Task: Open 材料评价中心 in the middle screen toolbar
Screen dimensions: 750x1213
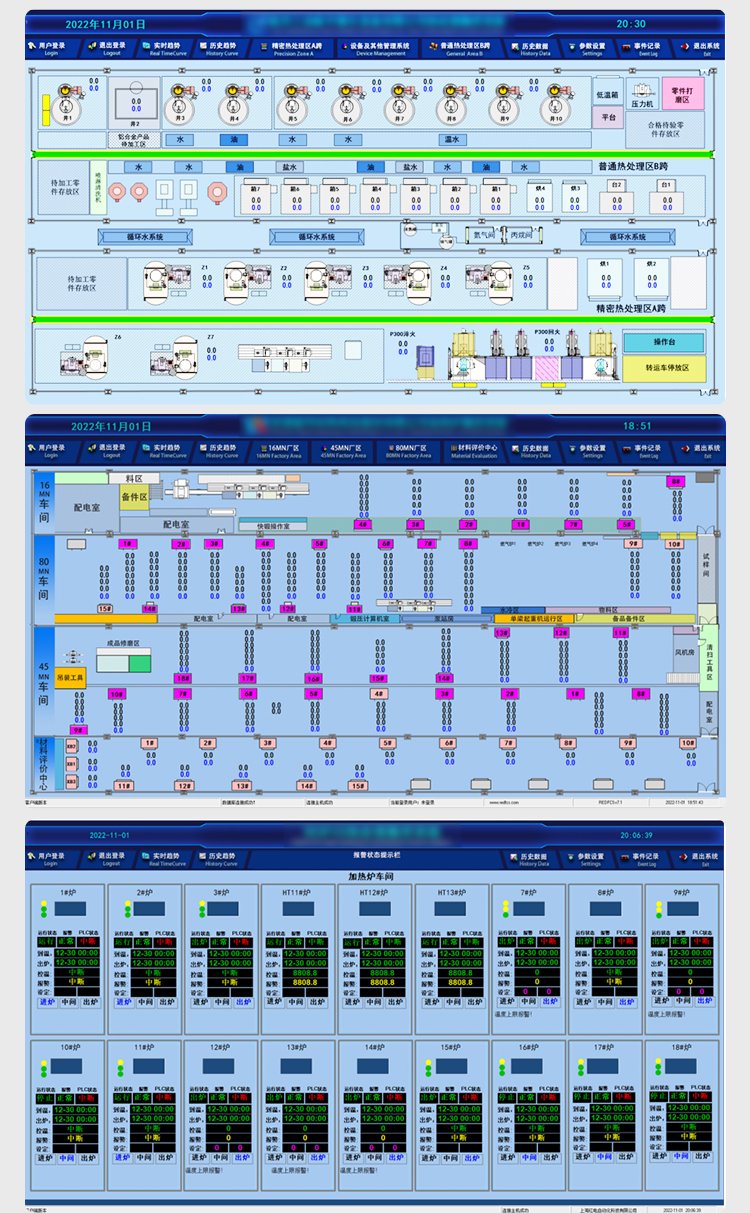Action: pos(467,452)
